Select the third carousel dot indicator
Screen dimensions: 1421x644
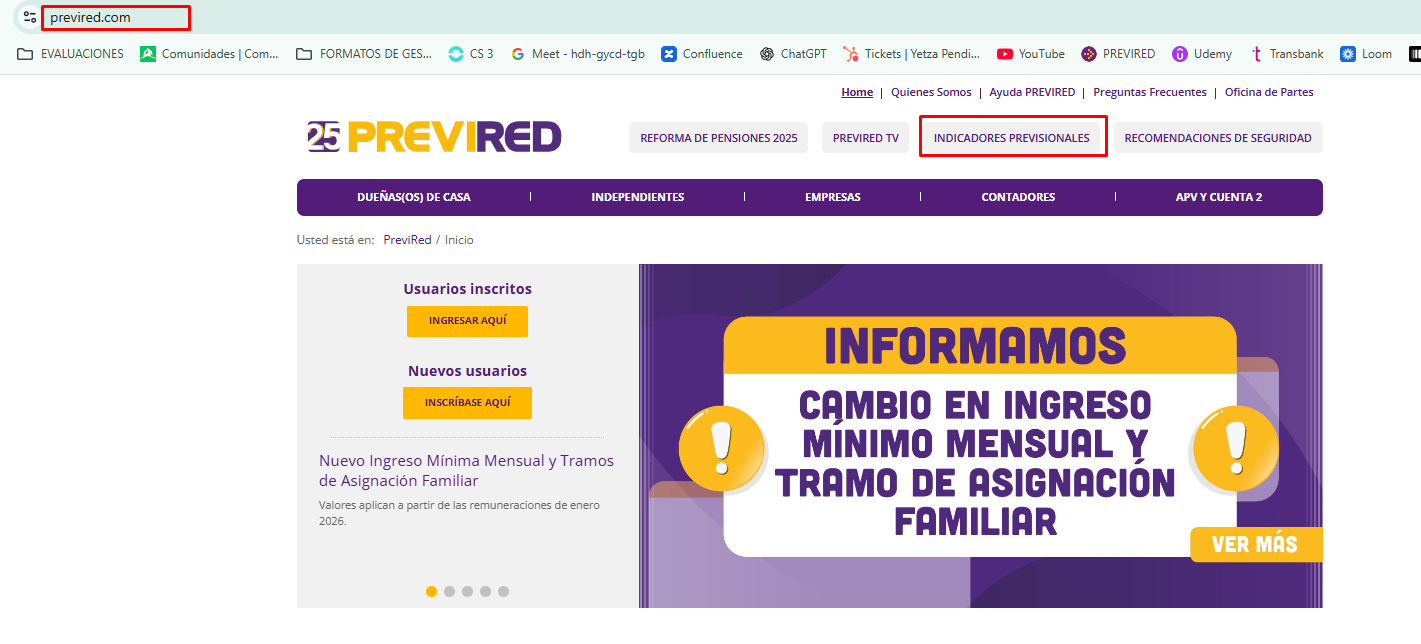click(x=468, y=591)
